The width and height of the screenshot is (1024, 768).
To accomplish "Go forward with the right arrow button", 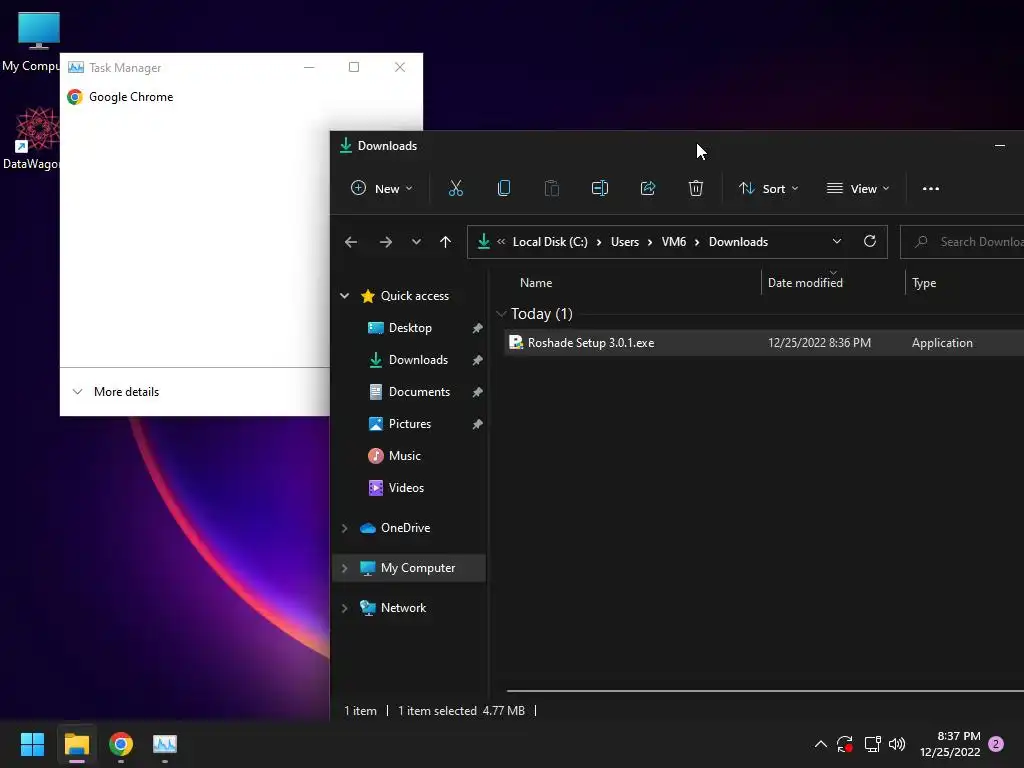I will point(386,242).
